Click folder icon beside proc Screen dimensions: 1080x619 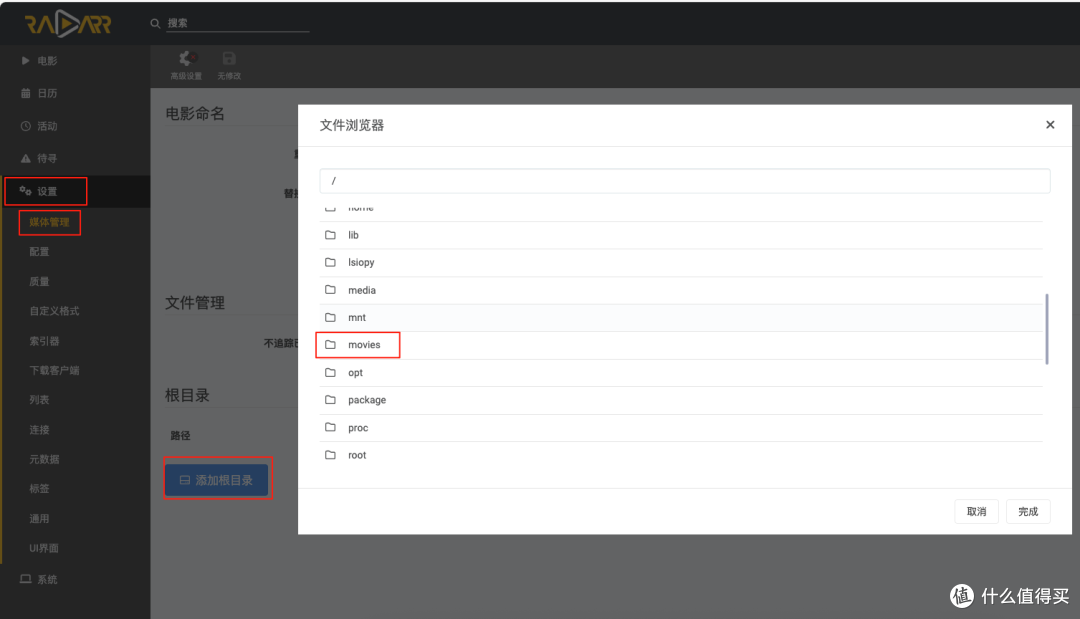point(331,428)
